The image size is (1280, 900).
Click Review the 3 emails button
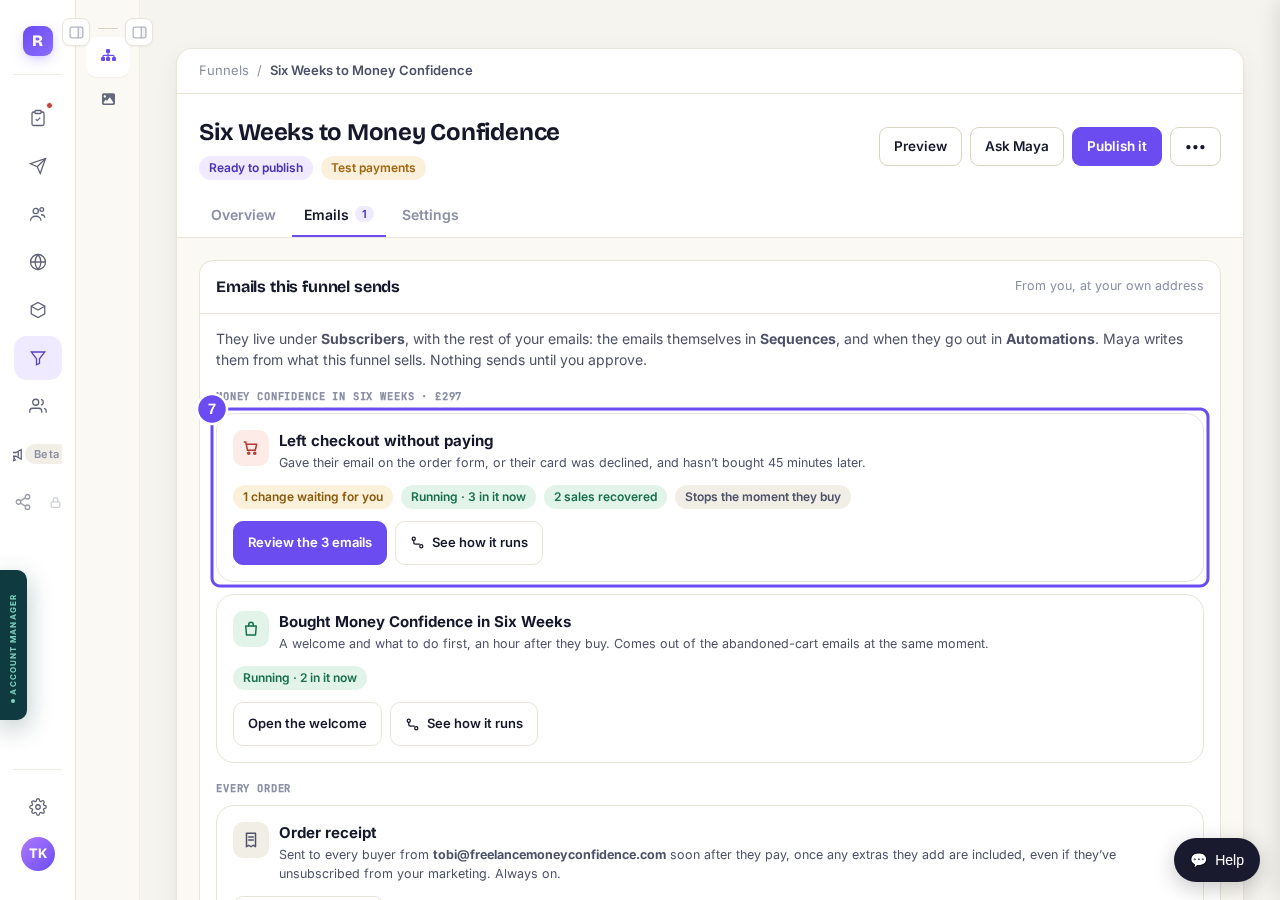point(310,543)
